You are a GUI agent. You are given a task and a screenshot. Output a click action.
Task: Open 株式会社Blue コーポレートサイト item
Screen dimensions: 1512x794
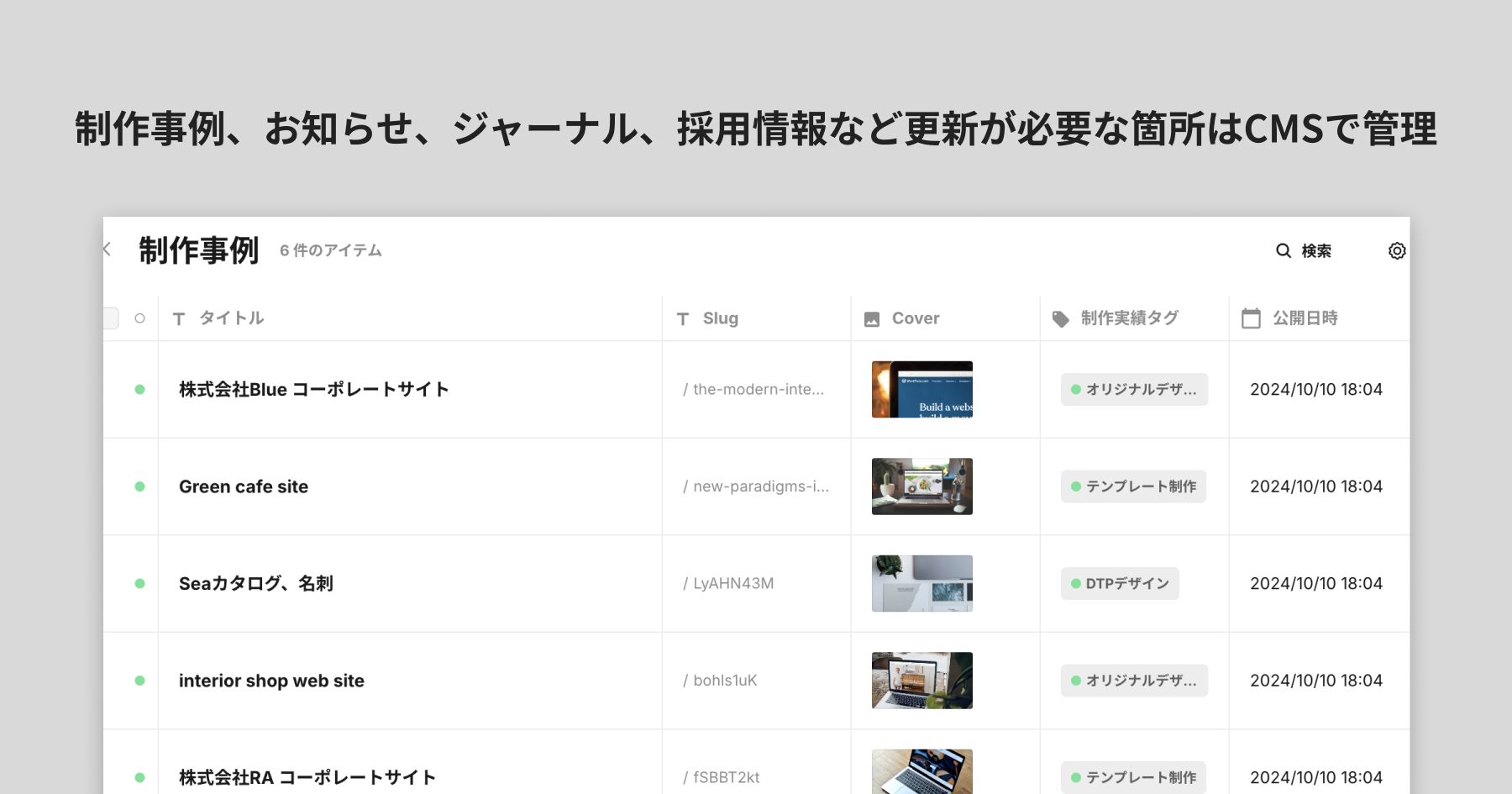[x=314, y=390]
